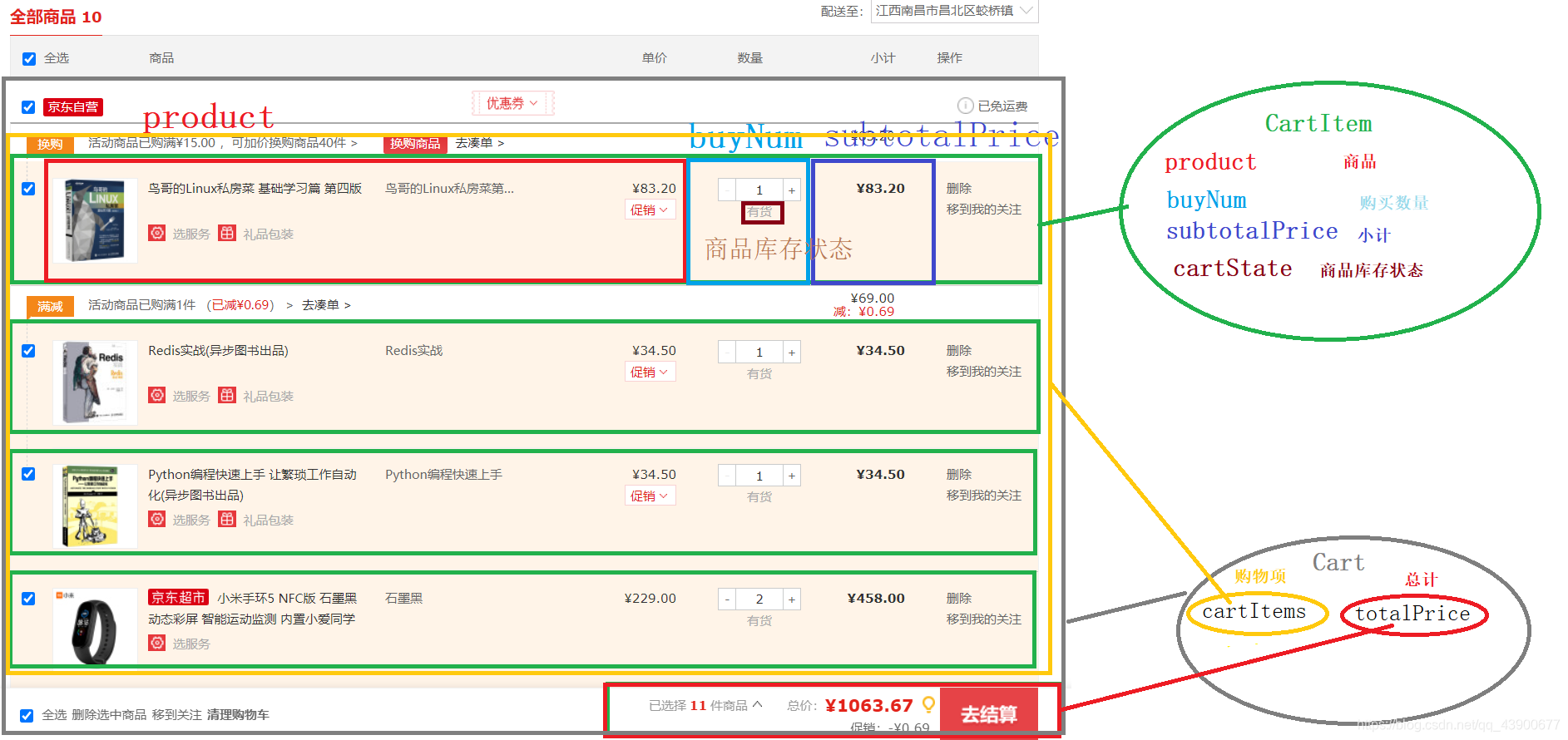Increase quantity of 小米手环5
Image resolution: width=1568 pixels, height=740 pixels.
[x=792, y=599]
